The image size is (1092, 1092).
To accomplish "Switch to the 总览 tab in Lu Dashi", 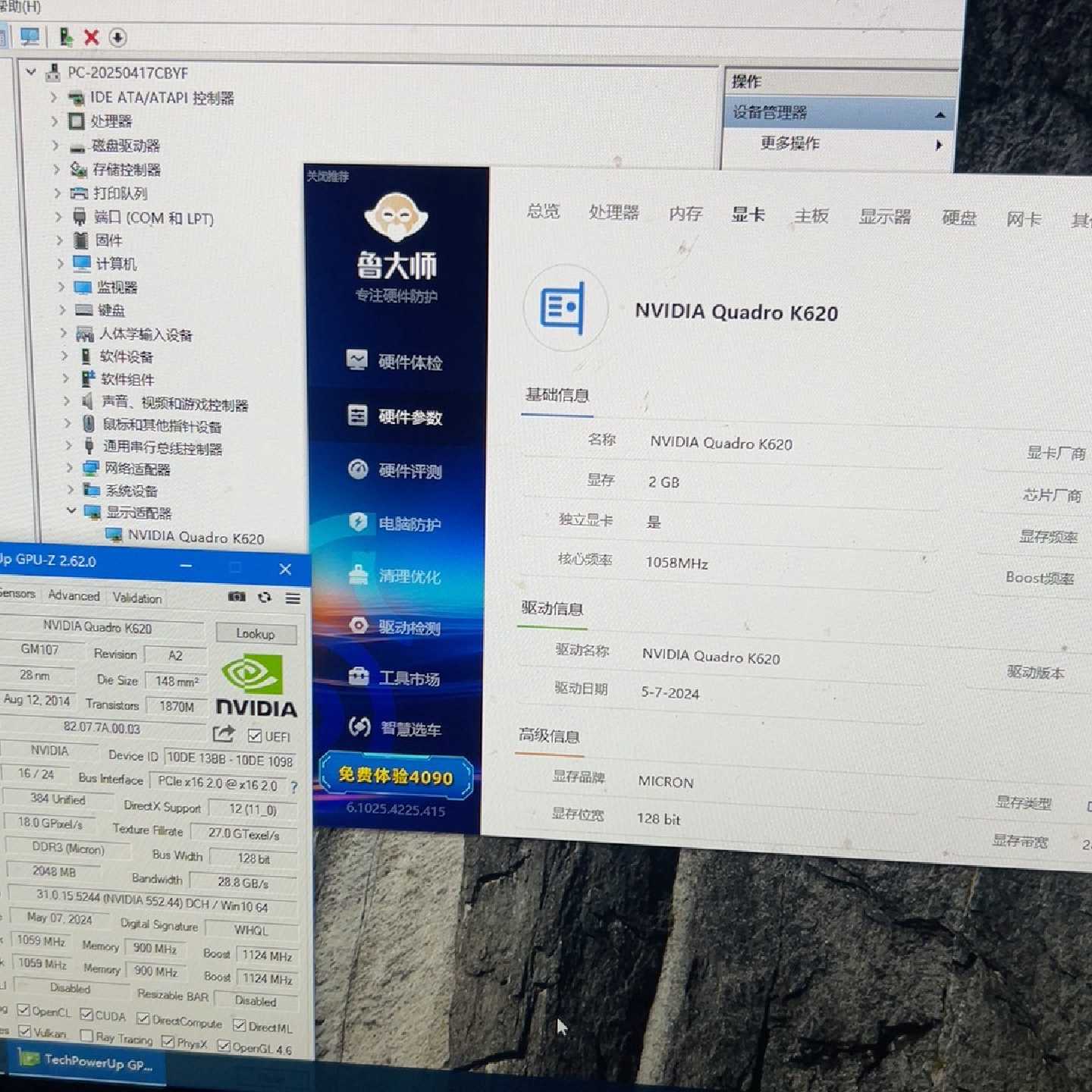I will pos(544,211).
